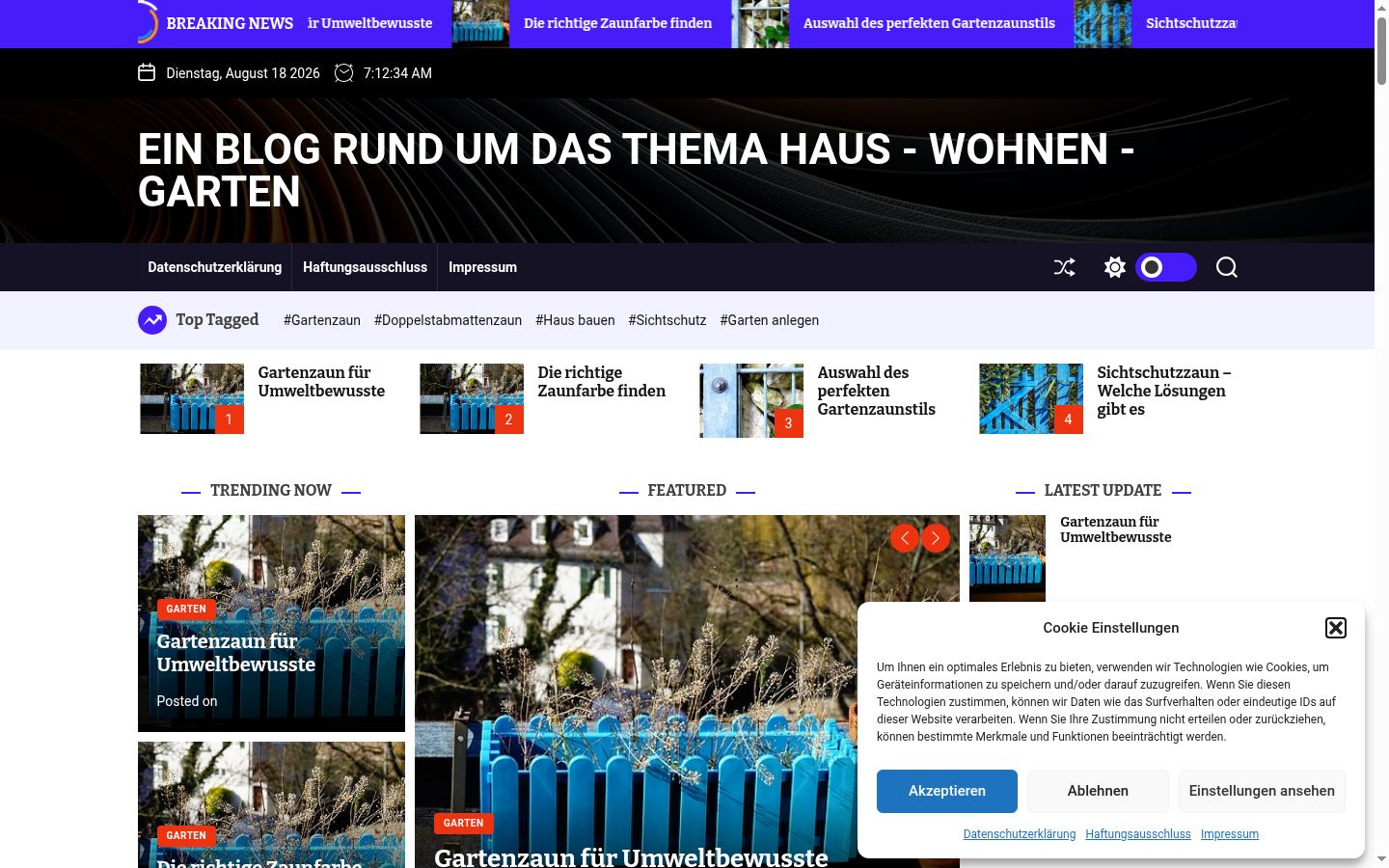
Task: Open numbered post thumbnail 1
Action: click(x=192, y=398)
